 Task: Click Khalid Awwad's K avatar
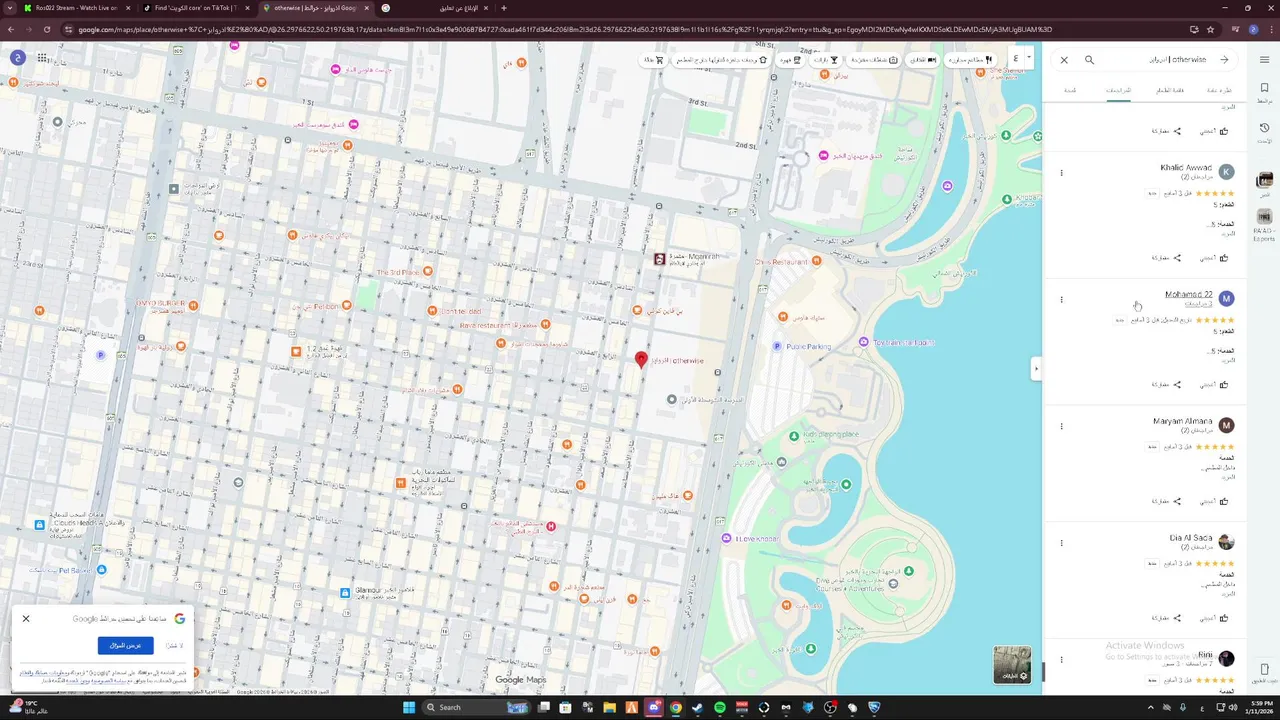[x=1226, y=172]
